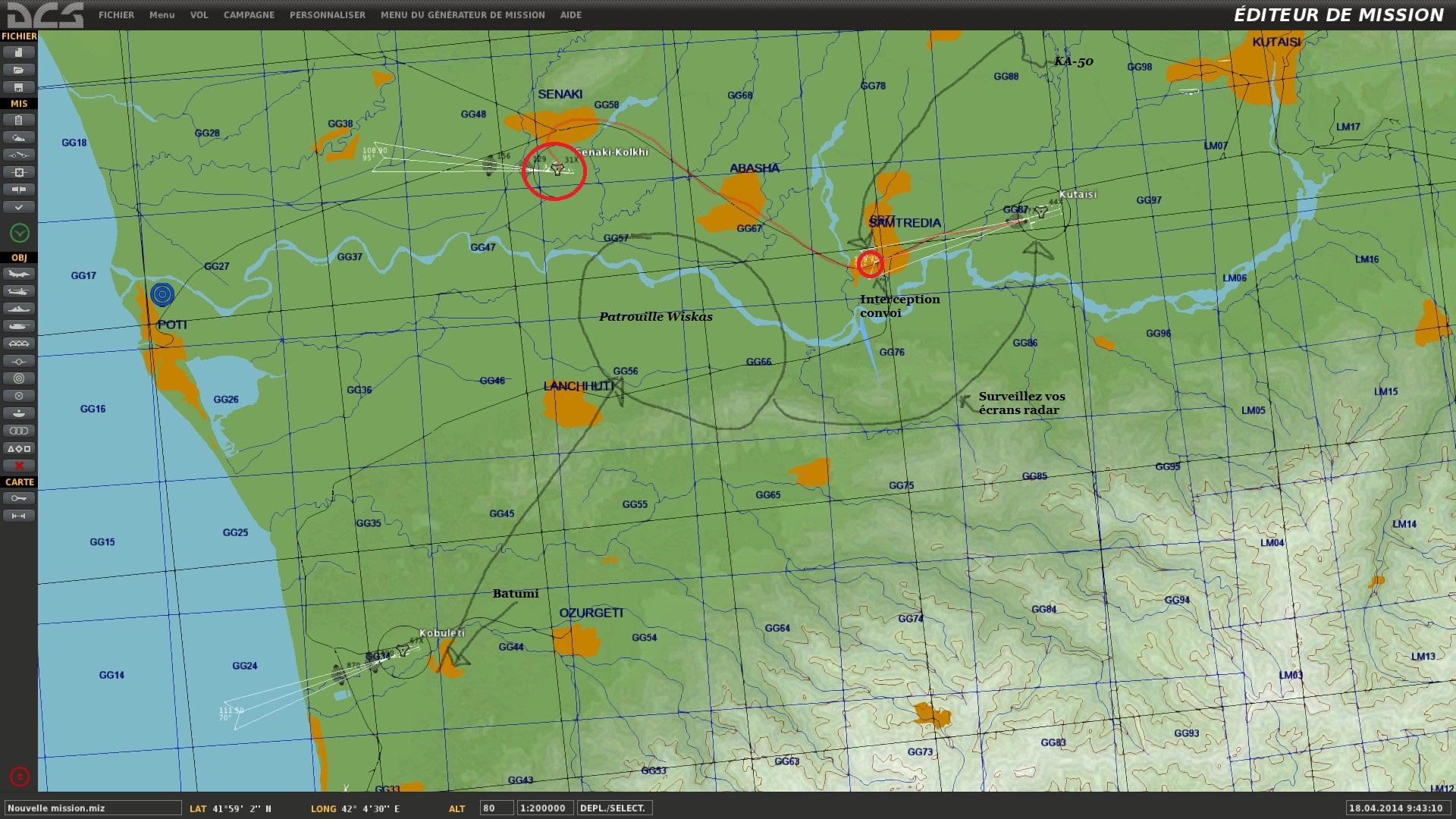This screenshot has height=819, width=1456.
Task: Click the blue trigger zone near Poti
Action: point(162,294)
